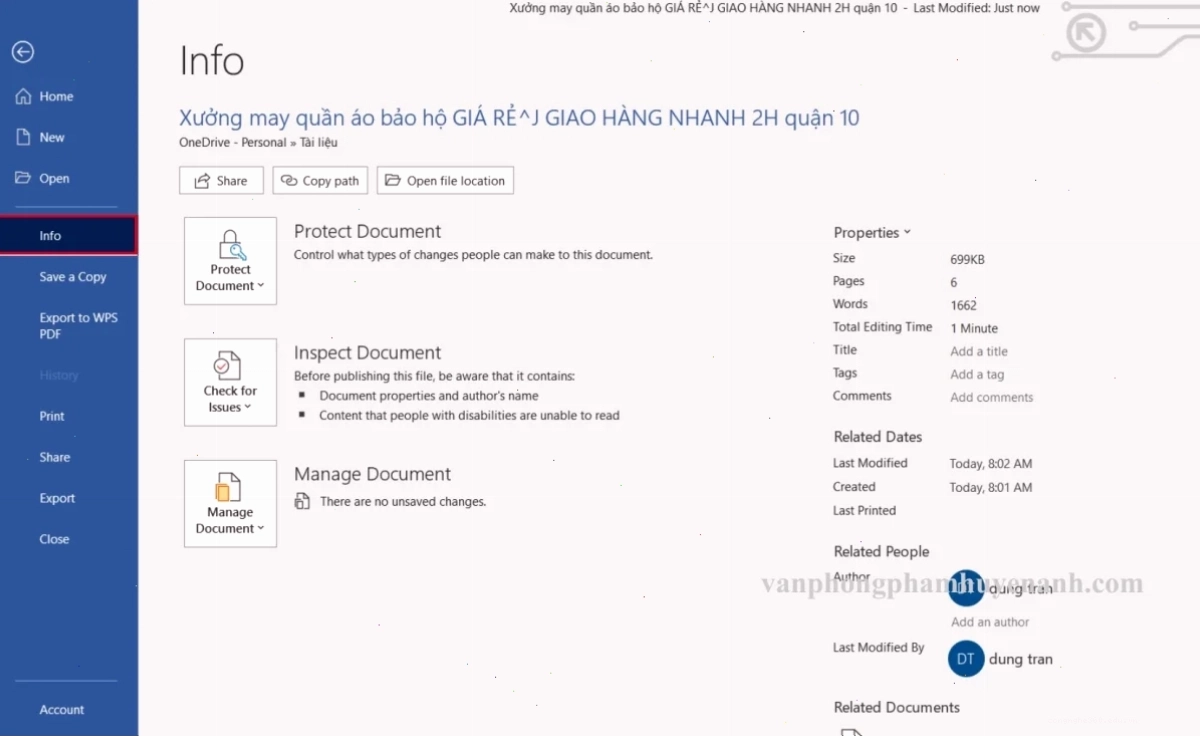Click the Home house icon in sidebar
Screen dimensions: 1200x737
pos(24,96)
